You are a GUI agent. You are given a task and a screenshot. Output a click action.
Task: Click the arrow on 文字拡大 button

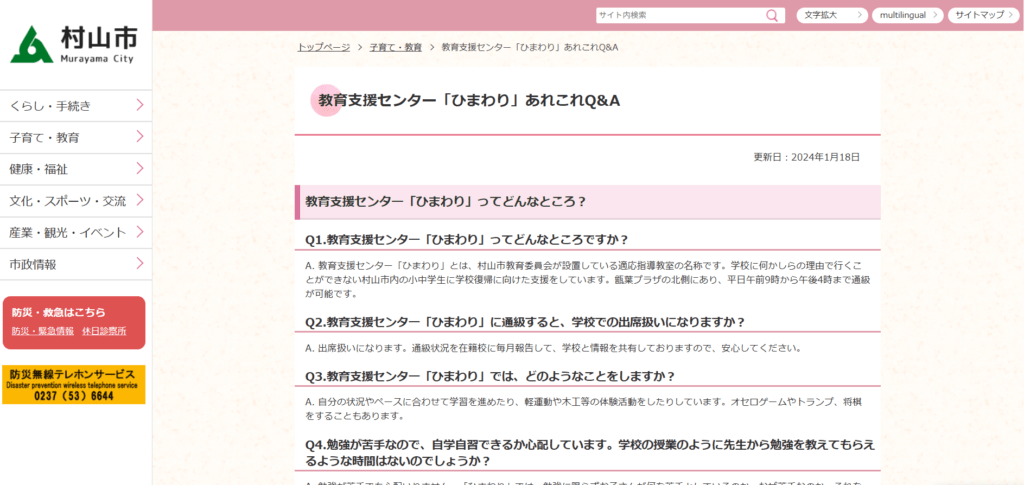859,15
